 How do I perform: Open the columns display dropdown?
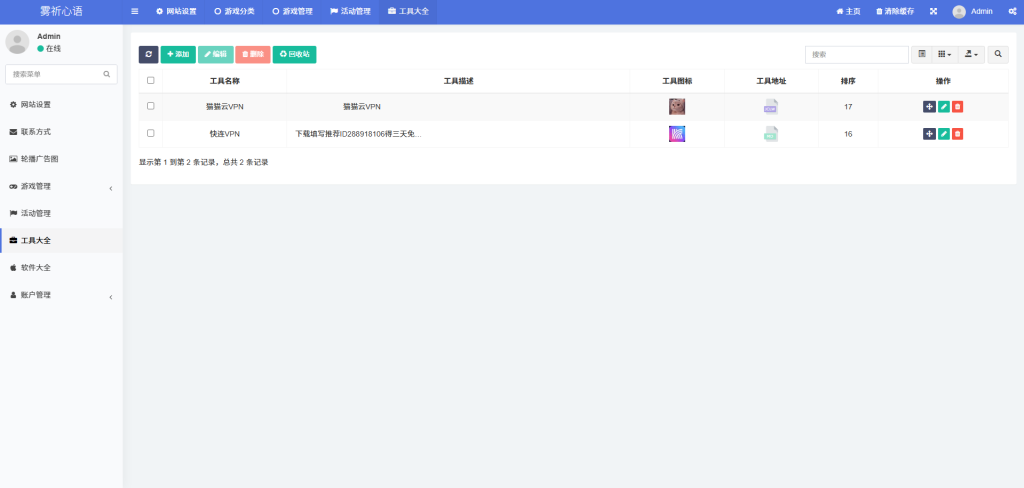(945, 54)
